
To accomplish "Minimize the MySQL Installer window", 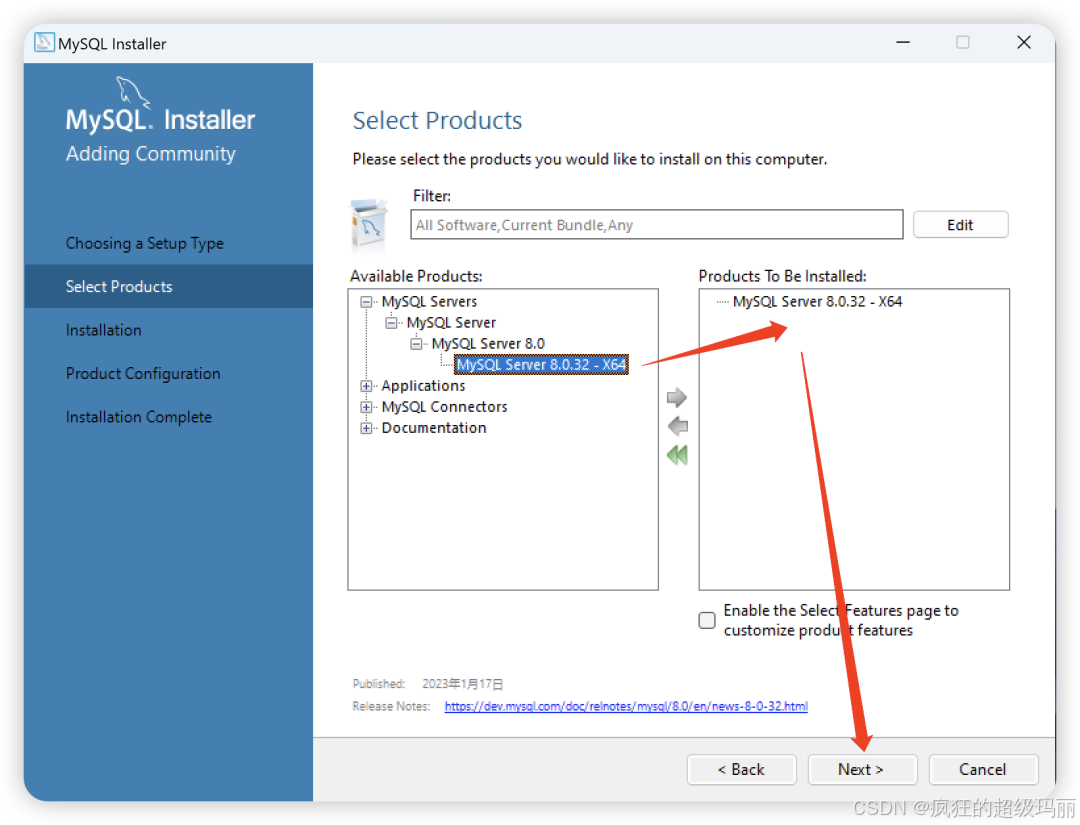I will (x=903, y=43).
